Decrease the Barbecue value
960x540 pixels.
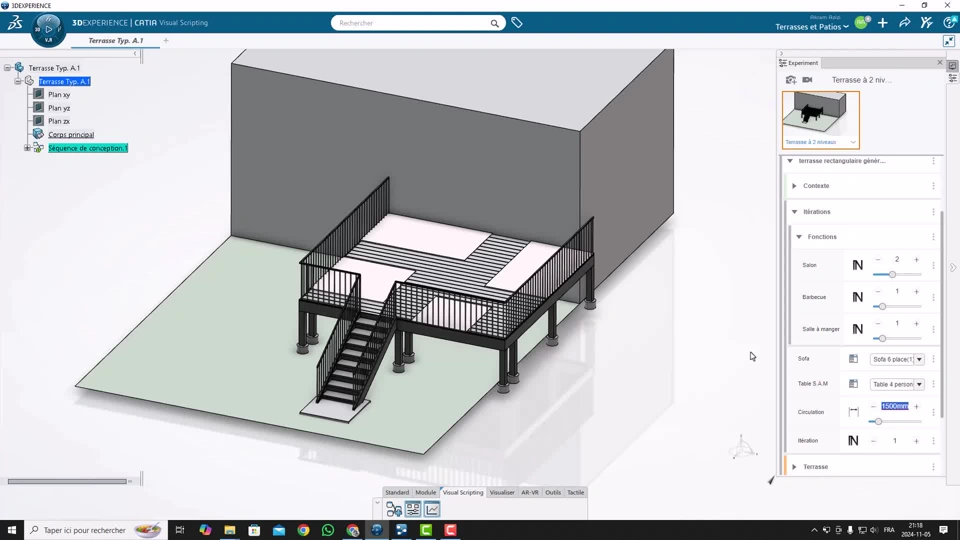click(877, 291)
